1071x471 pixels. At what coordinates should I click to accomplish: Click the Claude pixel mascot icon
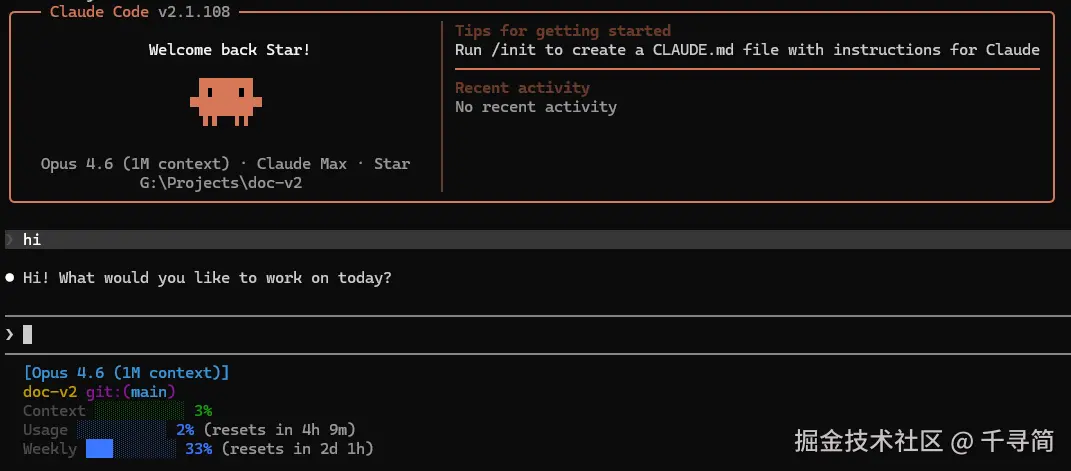(226, 101)
